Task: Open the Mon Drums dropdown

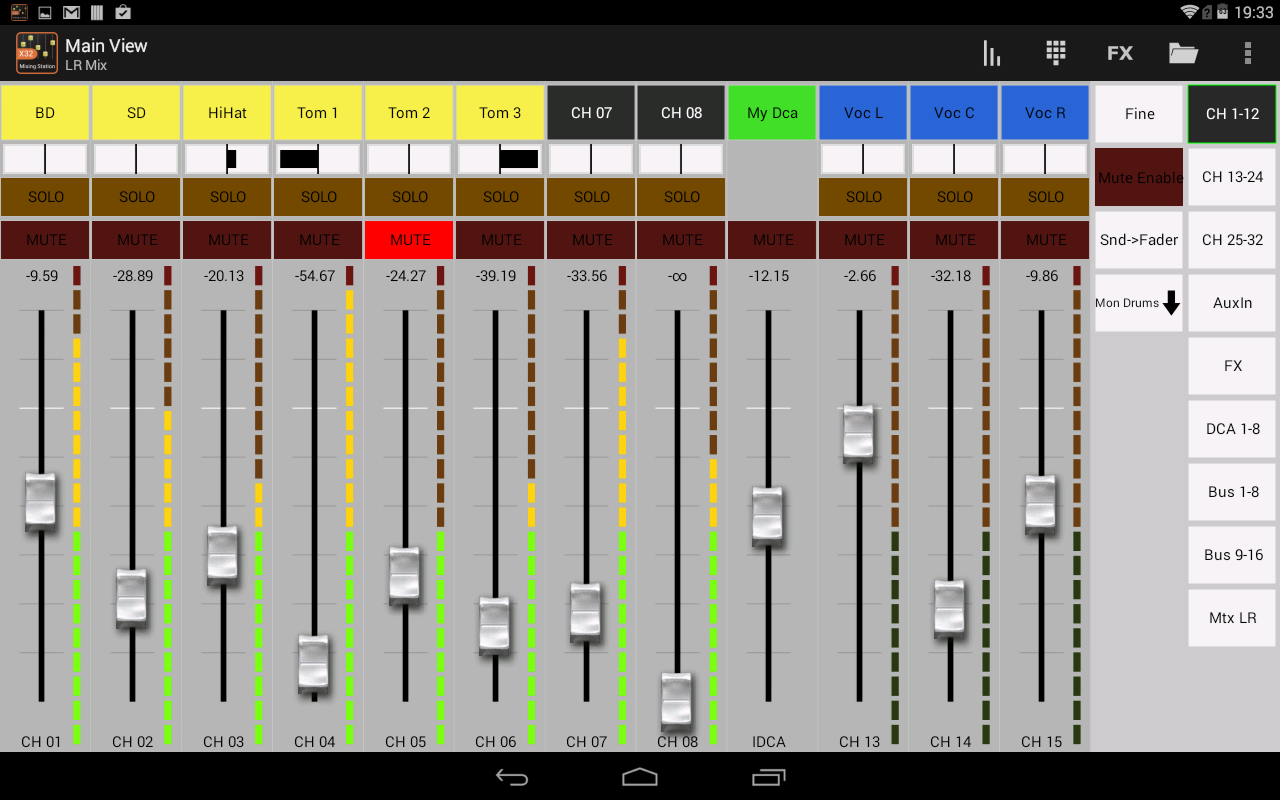Action: click(1139, 303)
